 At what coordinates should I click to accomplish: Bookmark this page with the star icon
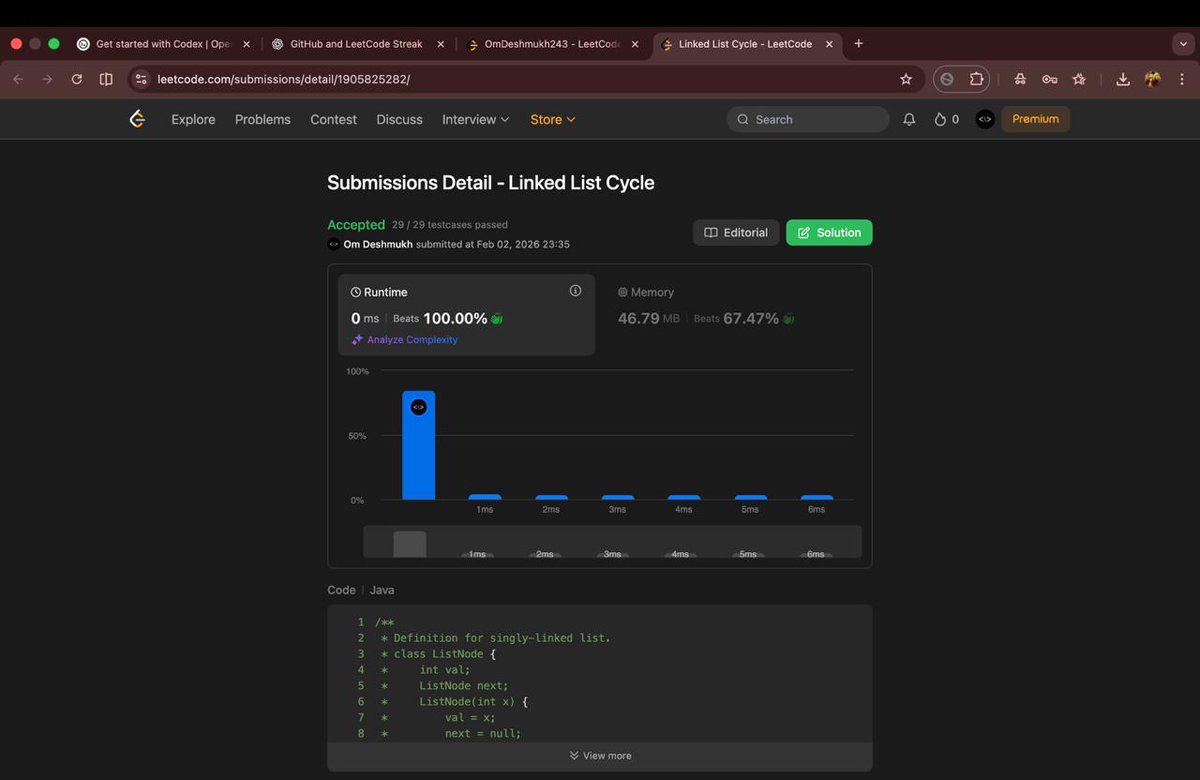click(906, 79)
